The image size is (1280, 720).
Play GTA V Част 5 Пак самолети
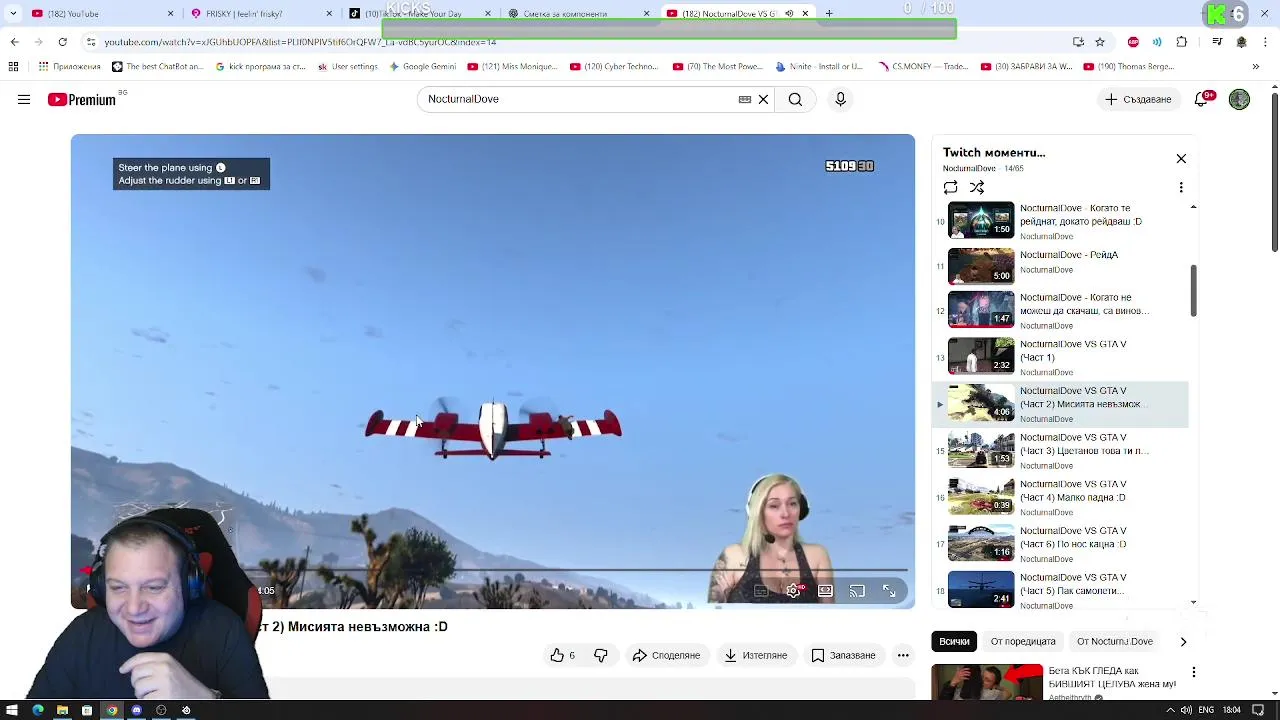click(1060, 590)
